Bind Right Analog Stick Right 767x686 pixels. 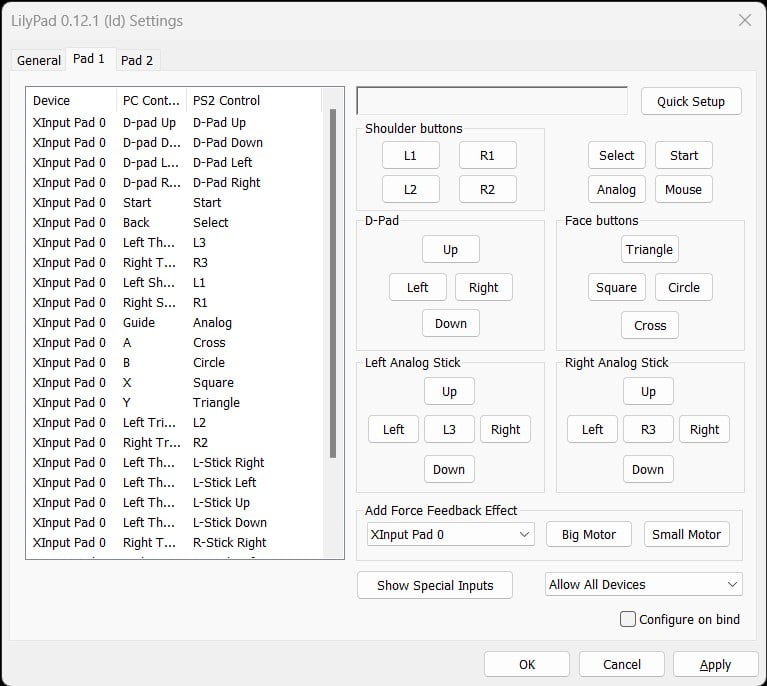(x=704, y=430)
